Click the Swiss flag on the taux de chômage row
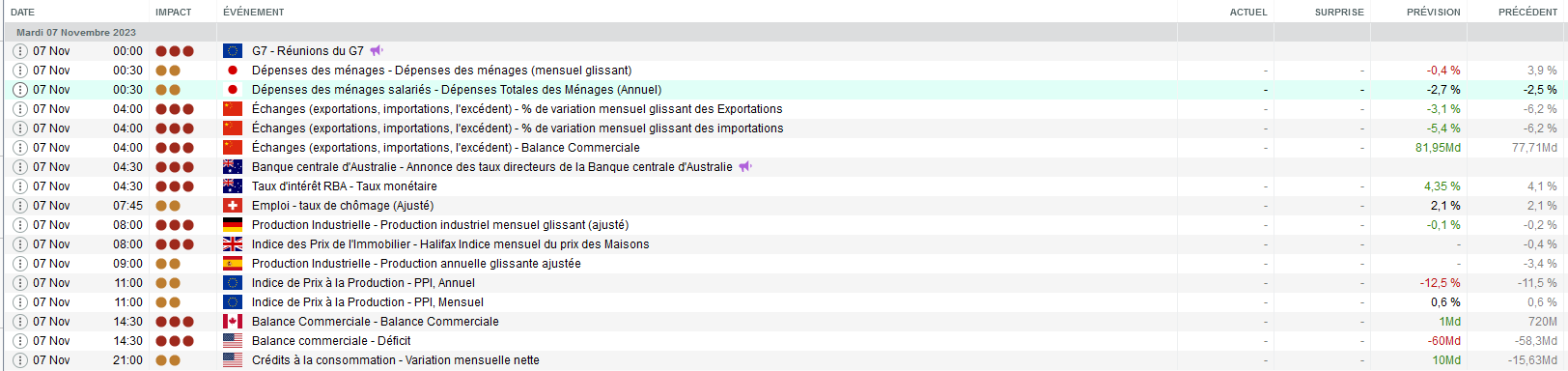The image size is (1568, 371). coord(233,206)
